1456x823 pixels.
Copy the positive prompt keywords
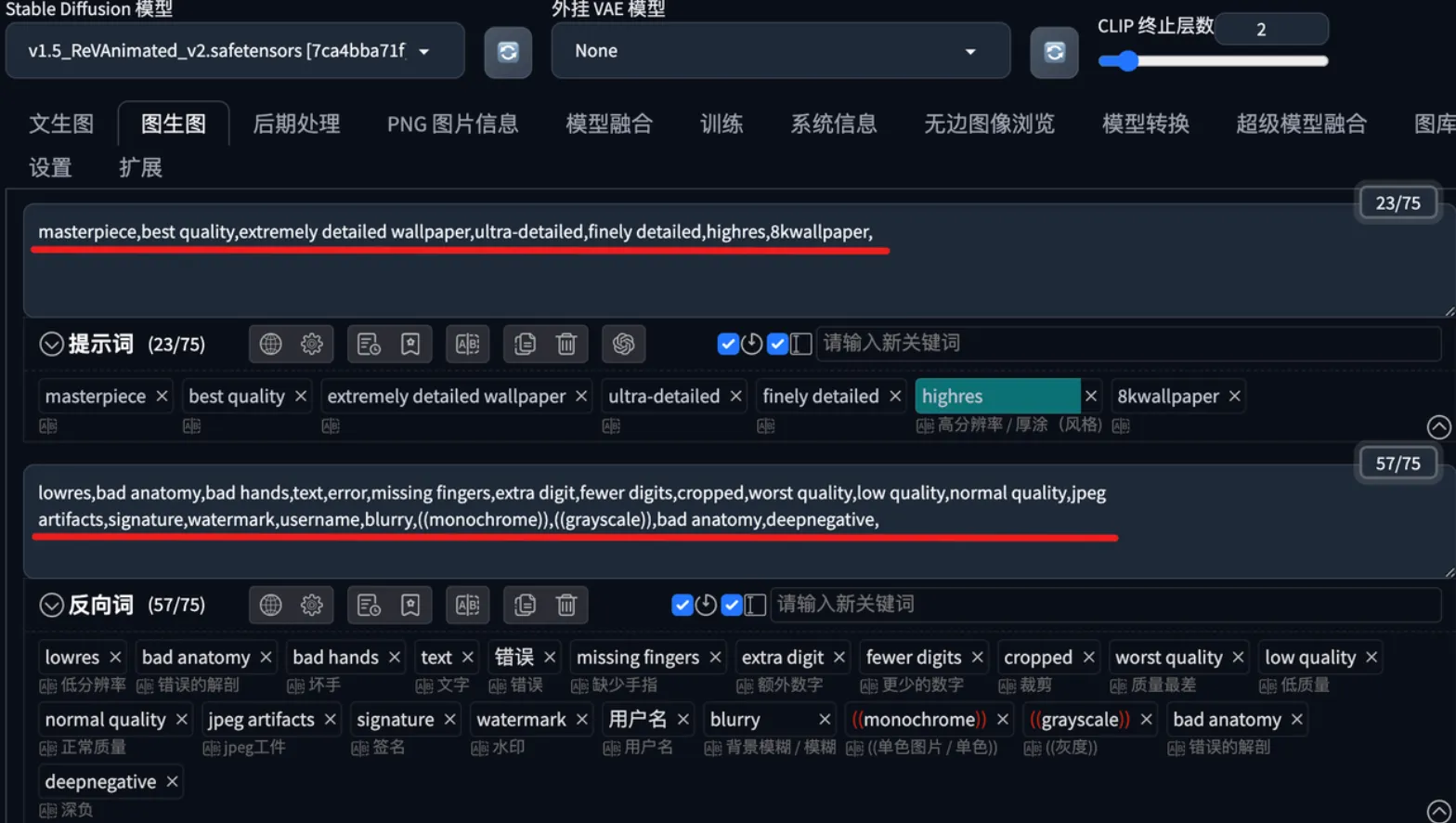(525, 344)
